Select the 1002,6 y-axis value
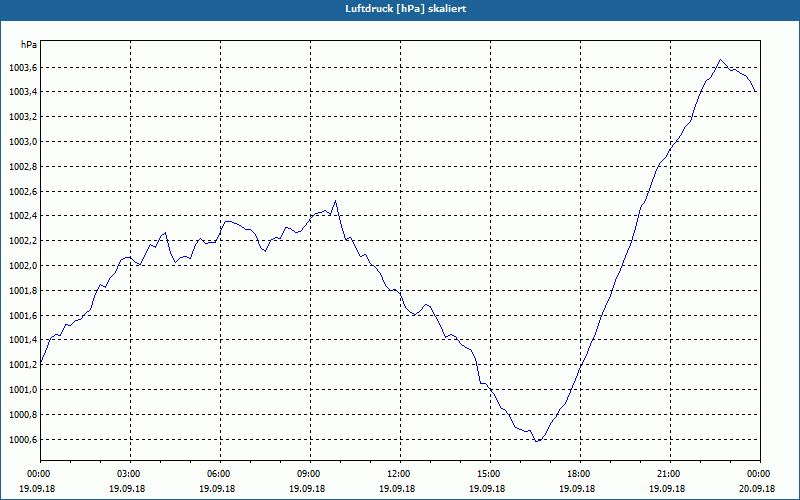Image resolution: width=800 pixels, height=500 pixels. click(x=23, y=192)
